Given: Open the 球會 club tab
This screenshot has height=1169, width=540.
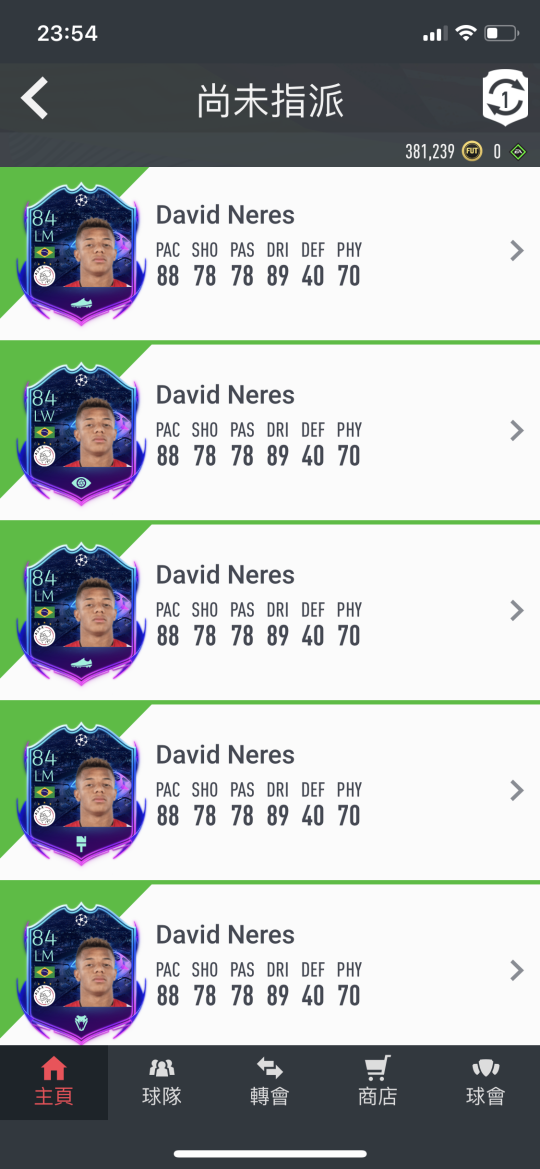Looking at the screenshot, I should (486, 1082).
